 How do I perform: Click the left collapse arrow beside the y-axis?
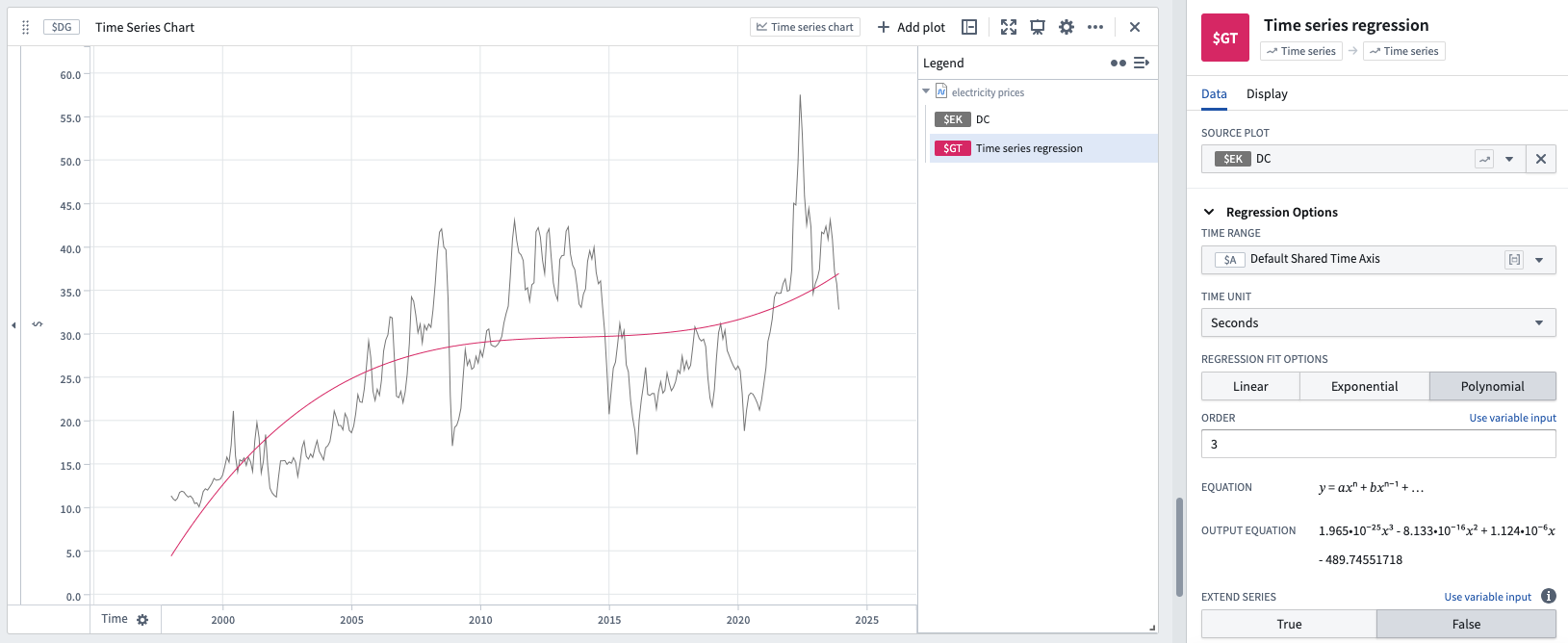(x=13, y=325)
